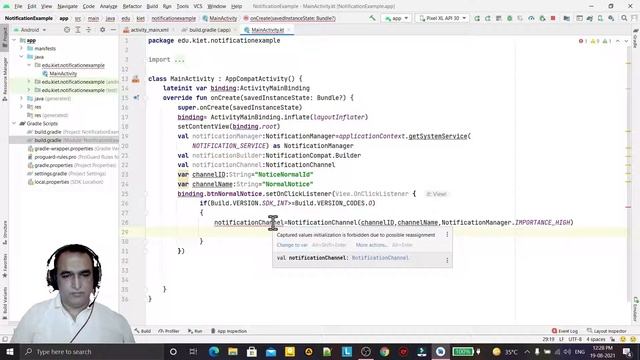640x360 pixels.
Task: Open the Pixel XL API 30 device dropdown
Action: 442,18
